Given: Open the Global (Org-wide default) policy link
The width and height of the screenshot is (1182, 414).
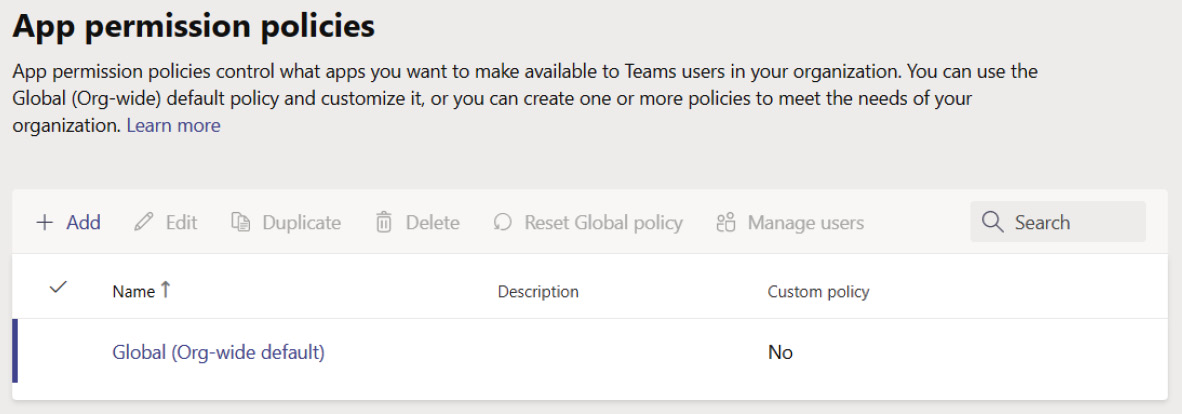Looking at the screenshot, I should (x=218, y=352).
